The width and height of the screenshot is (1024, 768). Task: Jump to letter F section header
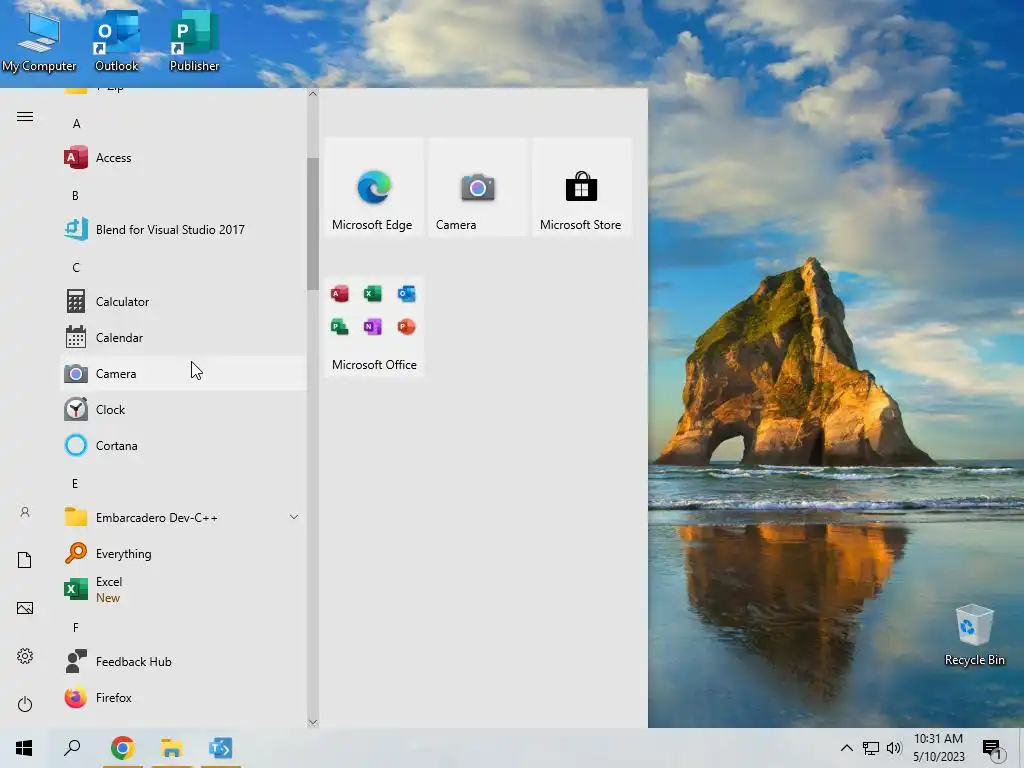(x=76, y=627)
